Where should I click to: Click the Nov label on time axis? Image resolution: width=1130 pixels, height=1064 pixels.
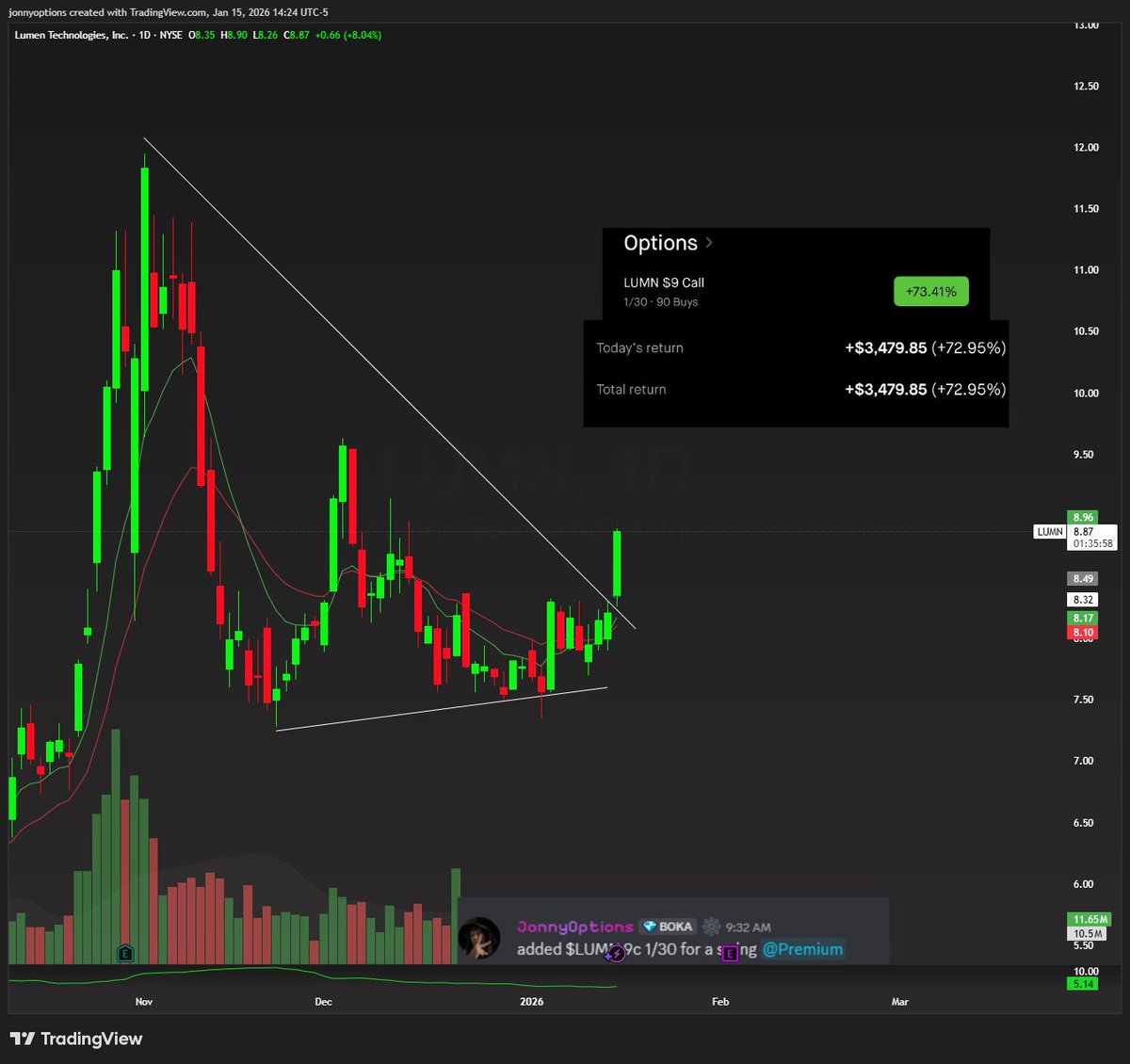144,1002
